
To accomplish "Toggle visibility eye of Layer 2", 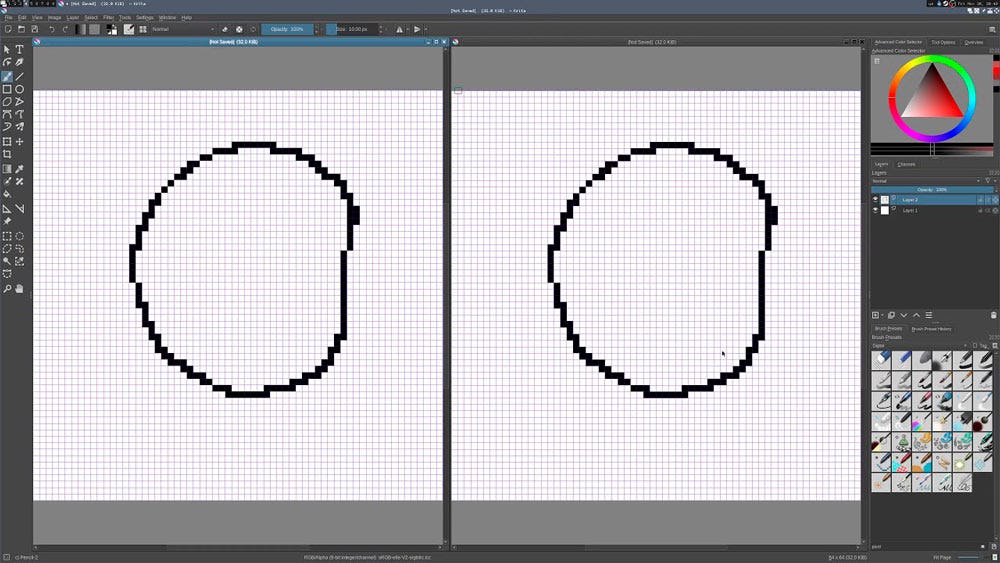I will (875, 200).
